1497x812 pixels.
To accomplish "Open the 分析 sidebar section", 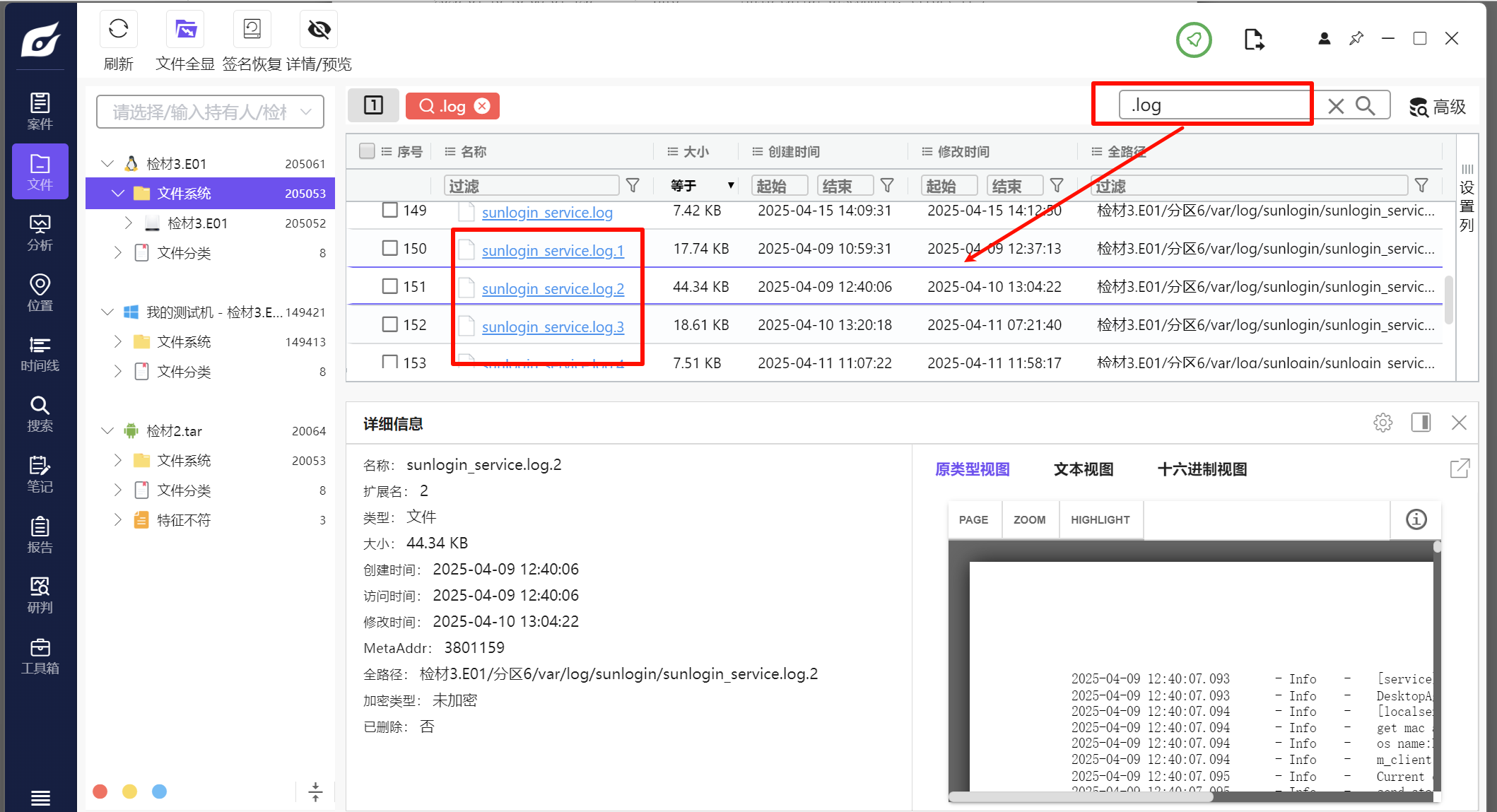I will 40,233.
